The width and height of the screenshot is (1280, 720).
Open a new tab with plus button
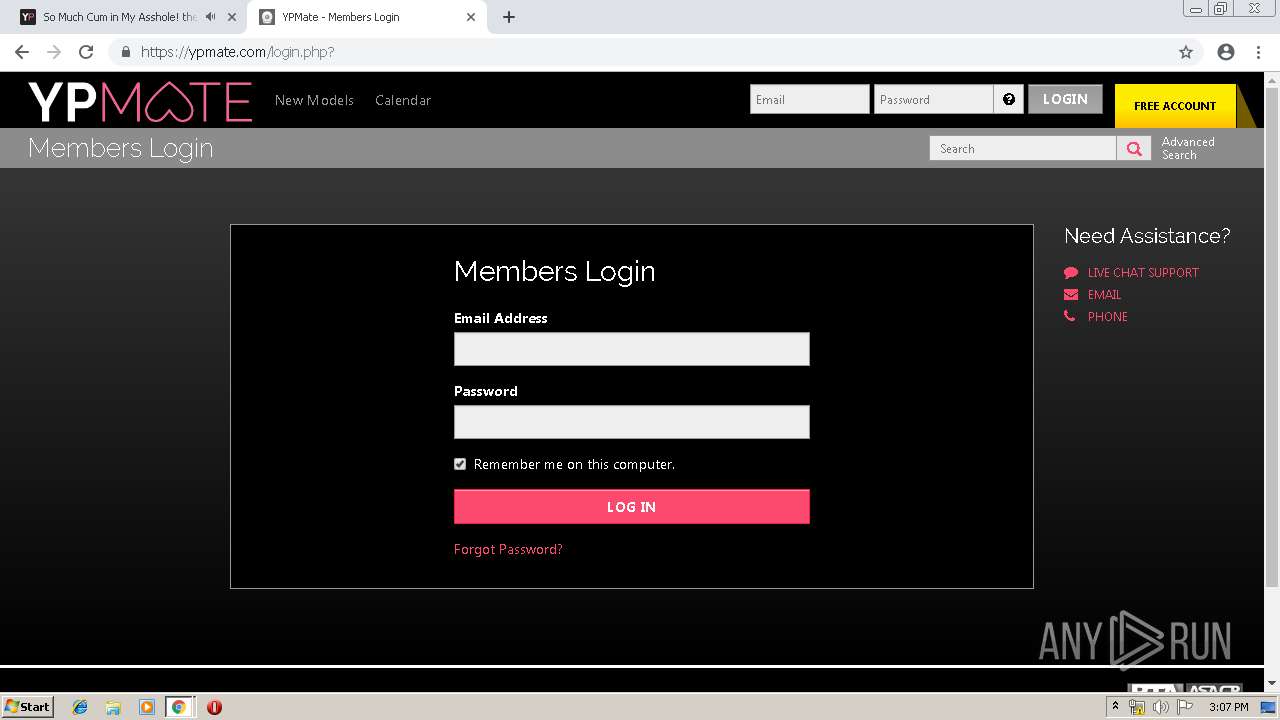(509, 17)
